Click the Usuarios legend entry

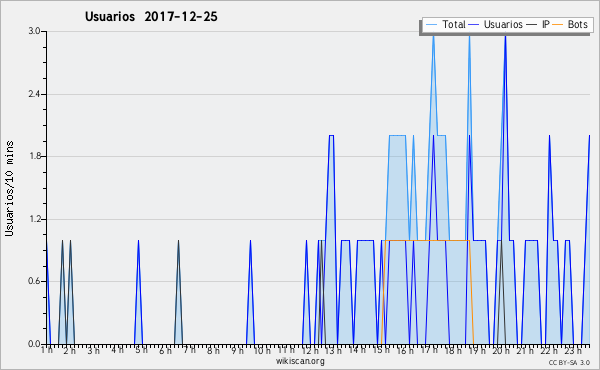click(x=496, y=24)
